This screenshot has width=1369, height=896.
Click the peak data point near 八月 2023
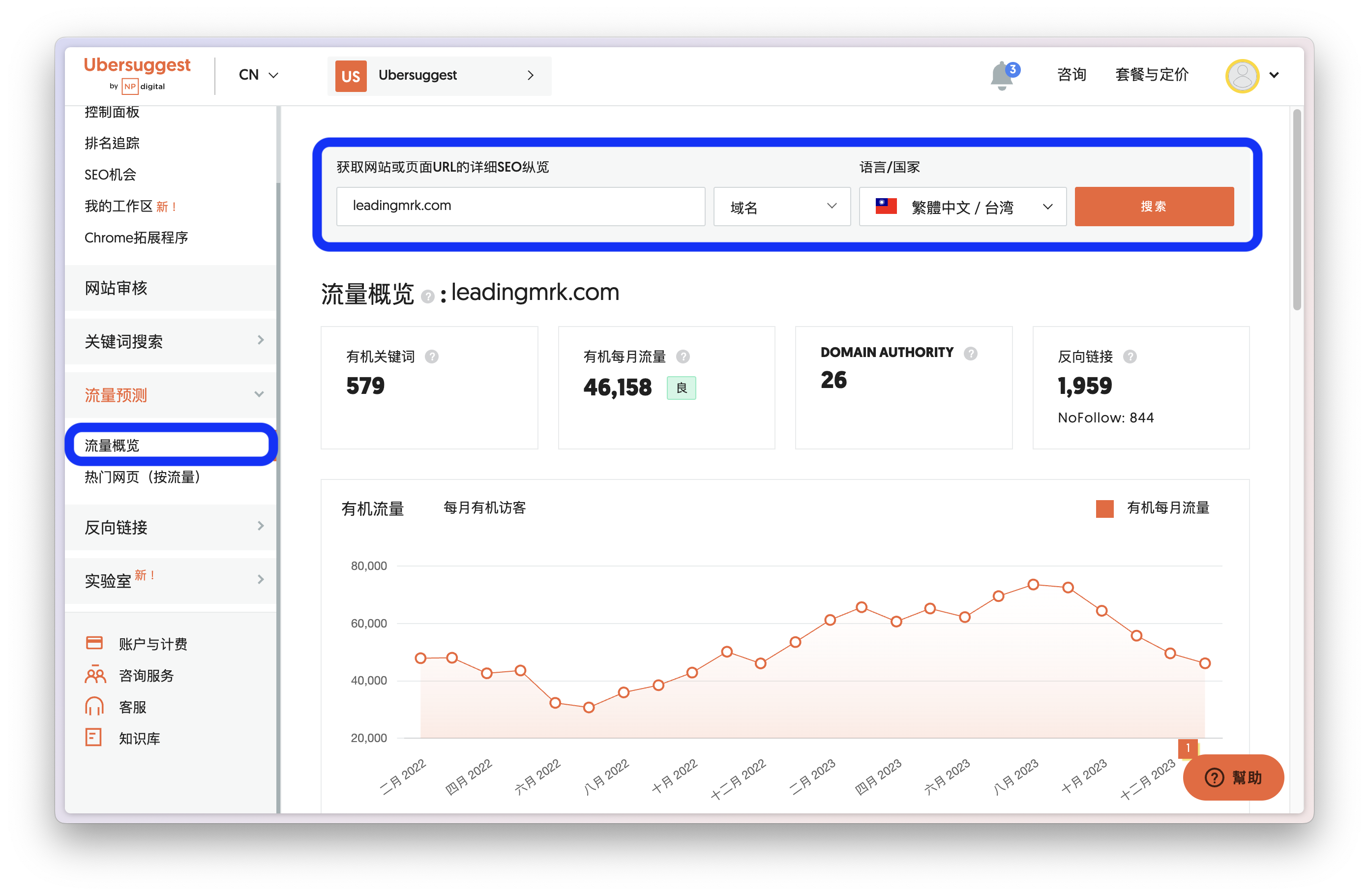[1033, 584]
